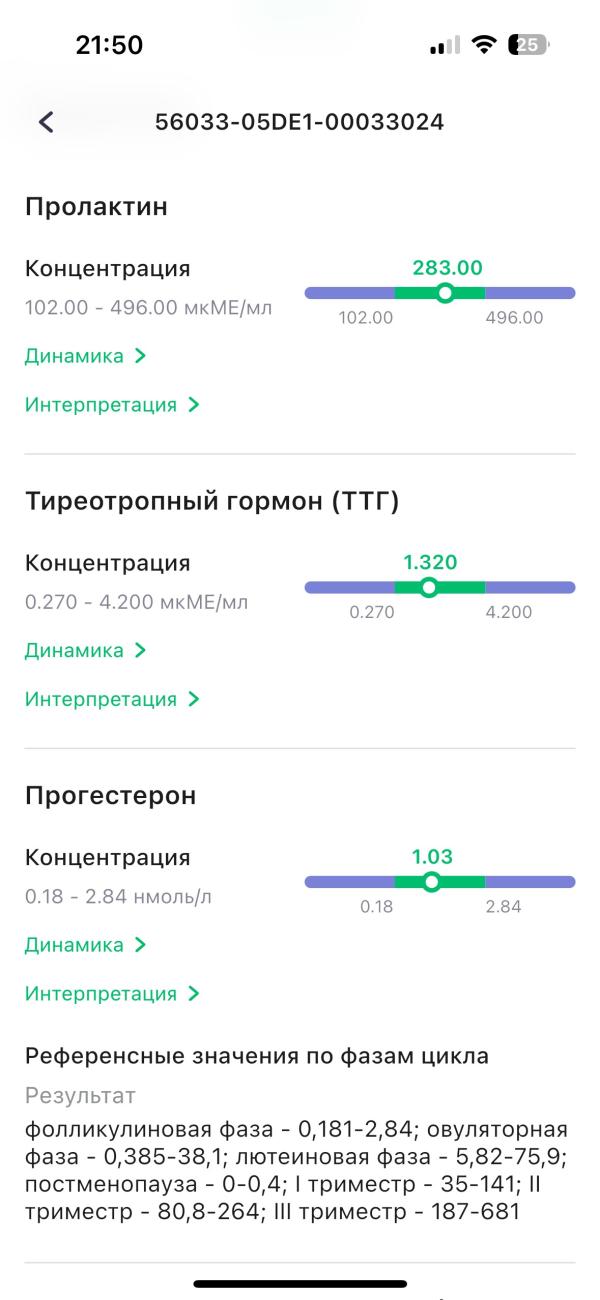The image size is (600, 1300).
Task: Tap the clock showing 21:50
Action: click(x=109, y=46)
